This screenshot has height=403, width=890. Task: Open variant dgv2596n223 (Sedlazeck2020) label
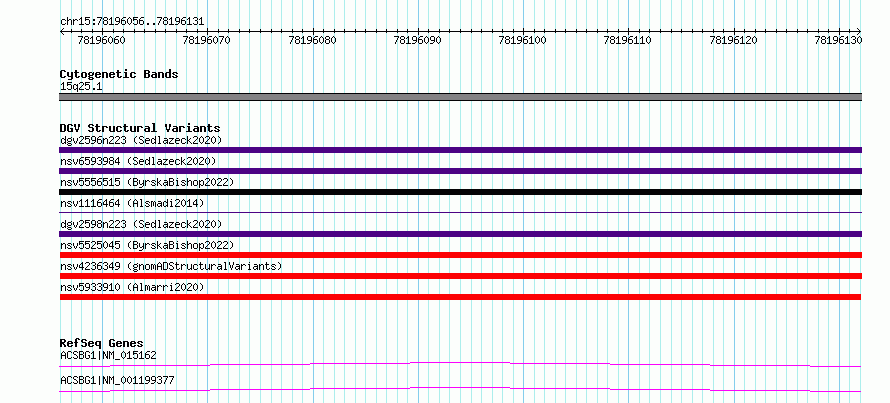tap(141, 140)
